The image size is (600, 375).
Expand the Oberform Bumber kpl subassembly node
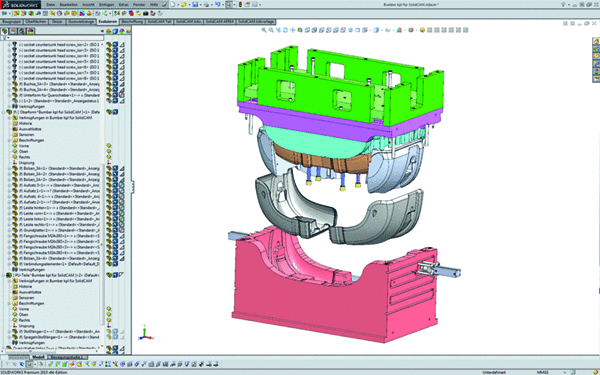(4, 112)
